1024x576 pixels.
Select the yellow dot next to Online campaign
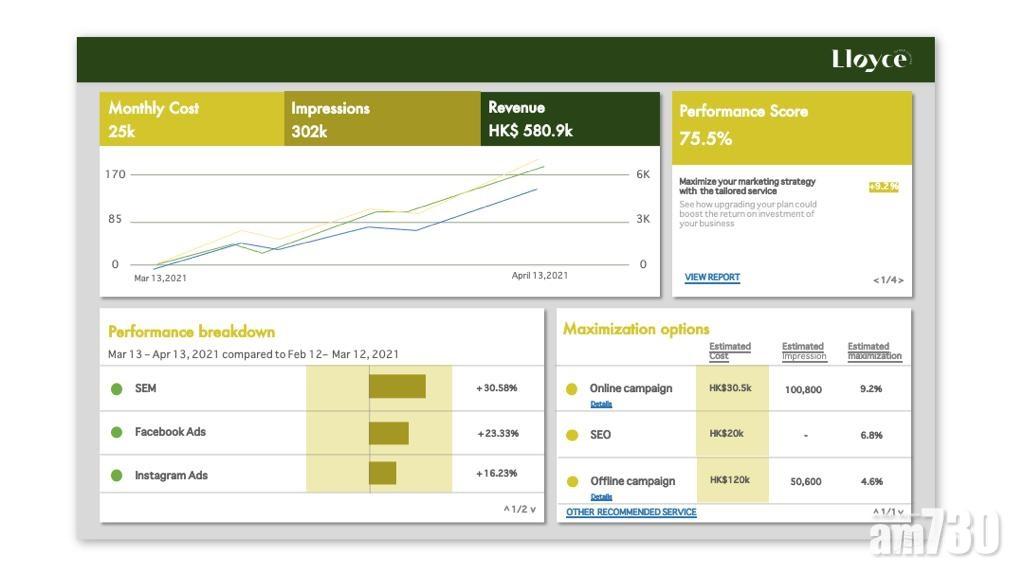click(x=572, y=389)
